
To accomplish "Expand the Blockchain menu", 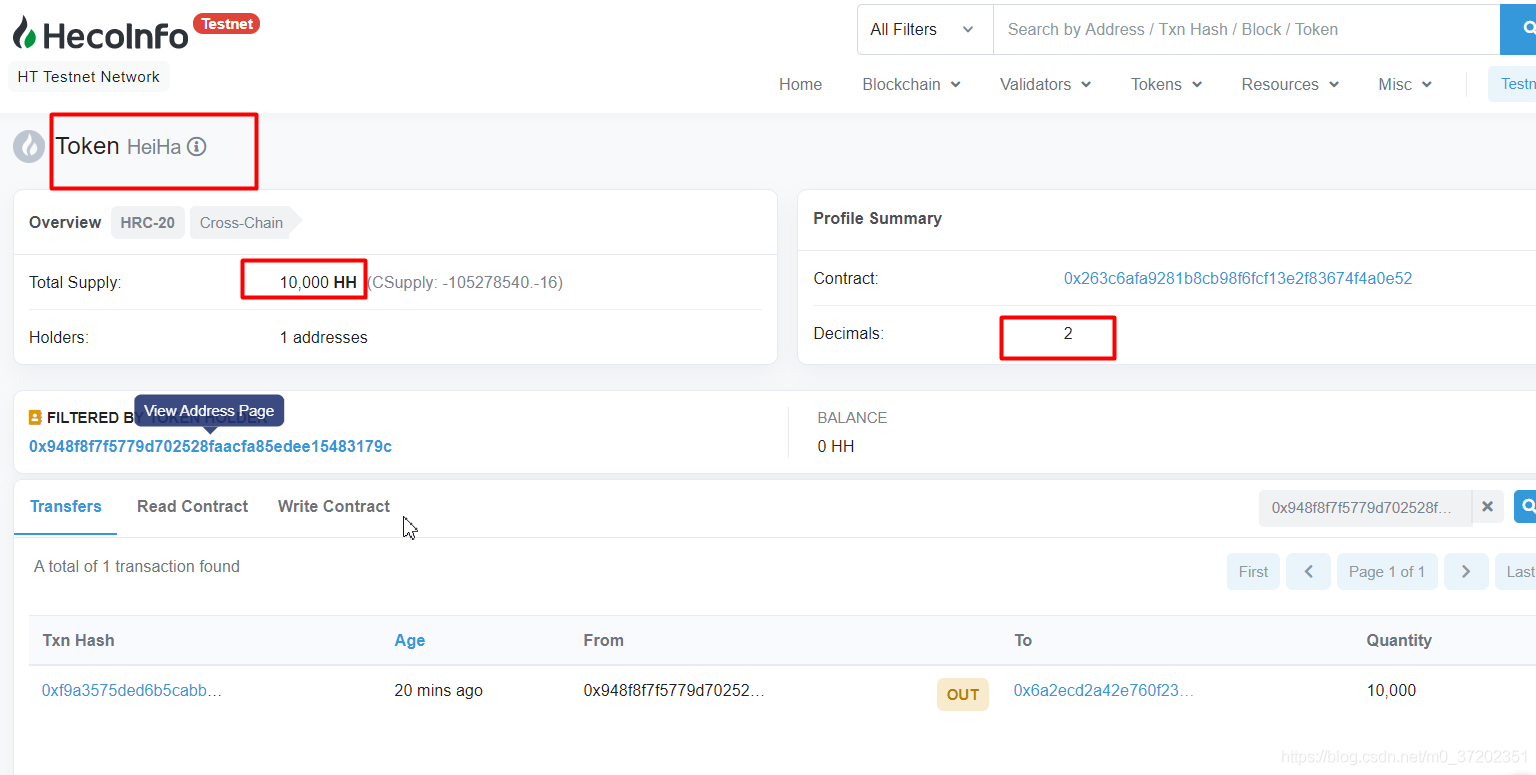I will tap(911, 84).
